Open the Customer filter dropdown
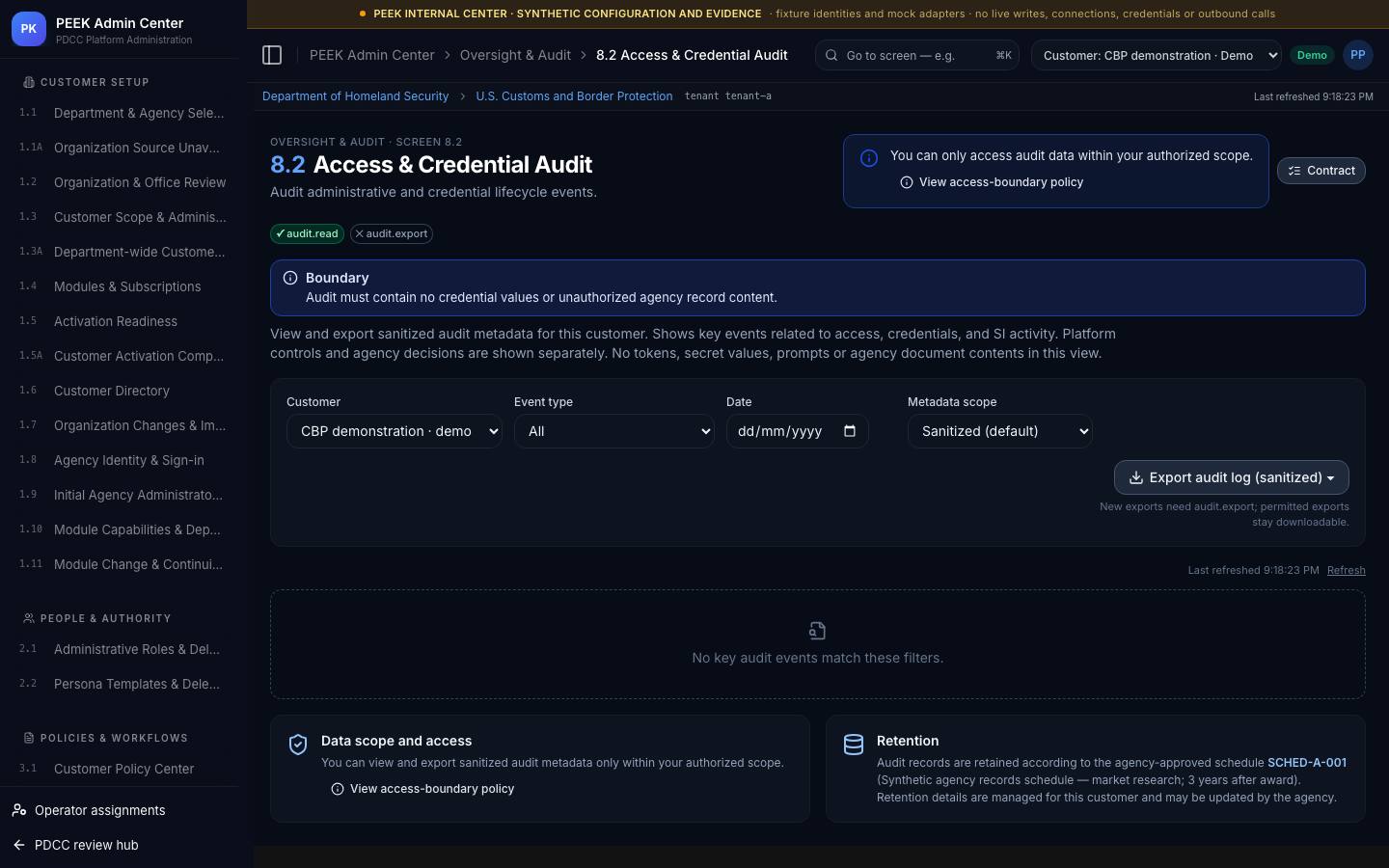 [395, 431]
